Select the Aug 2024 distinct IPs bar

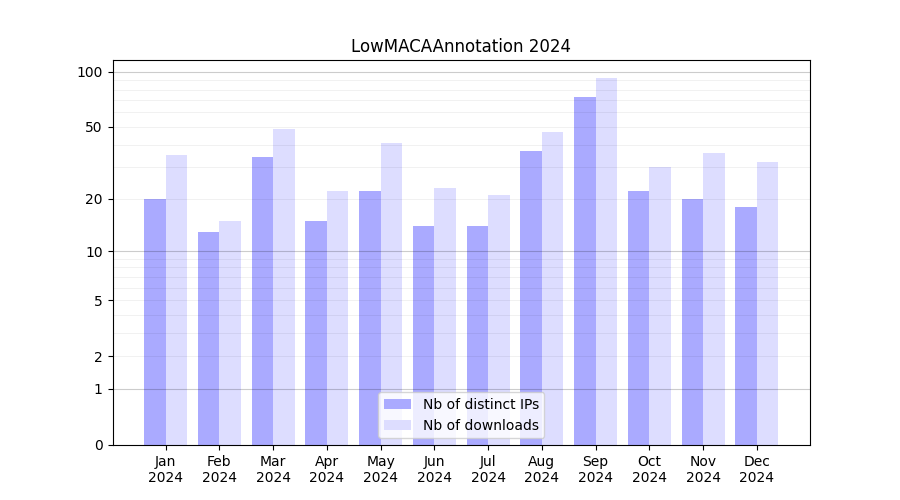pos(531,297)
